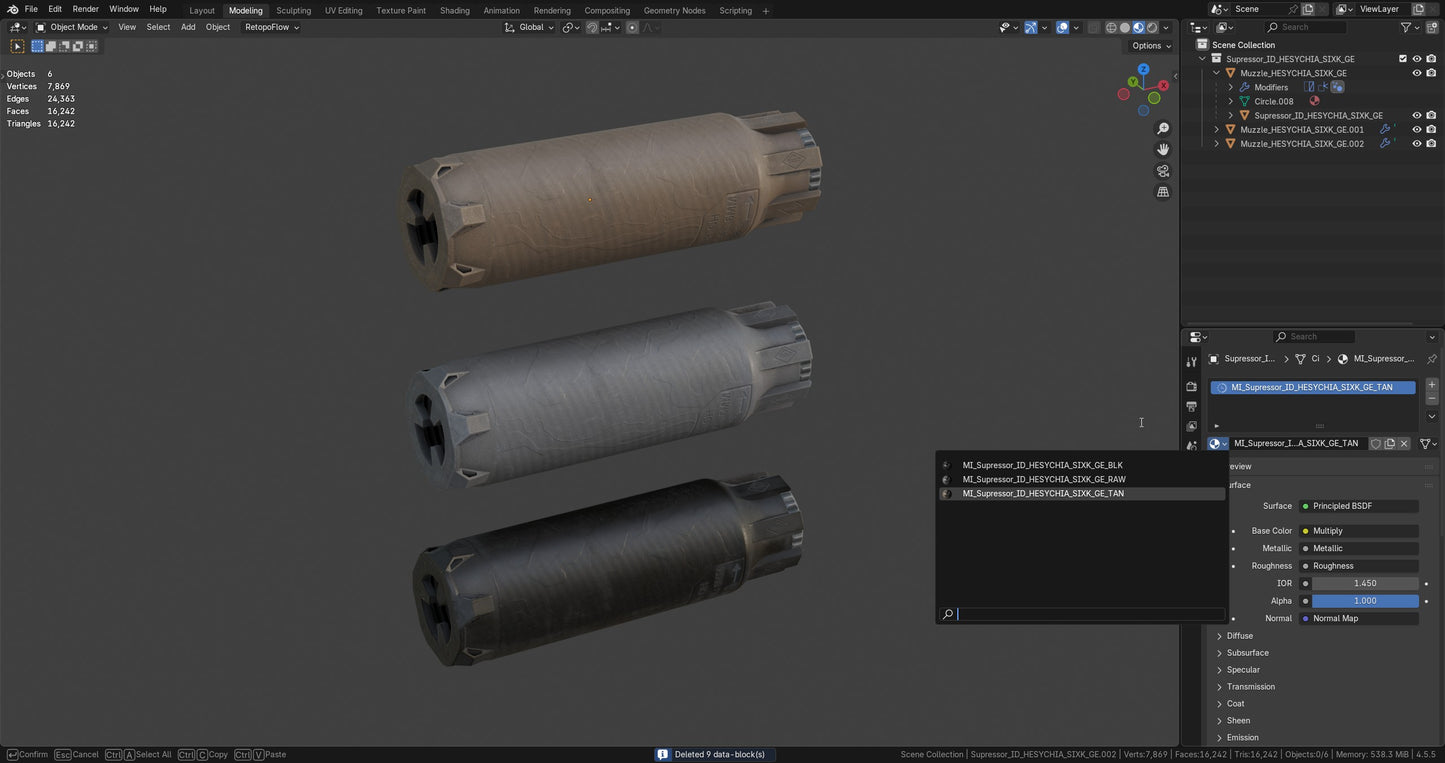
Task: Click the zoom viewport magnifier icon
Action: 1163,129
